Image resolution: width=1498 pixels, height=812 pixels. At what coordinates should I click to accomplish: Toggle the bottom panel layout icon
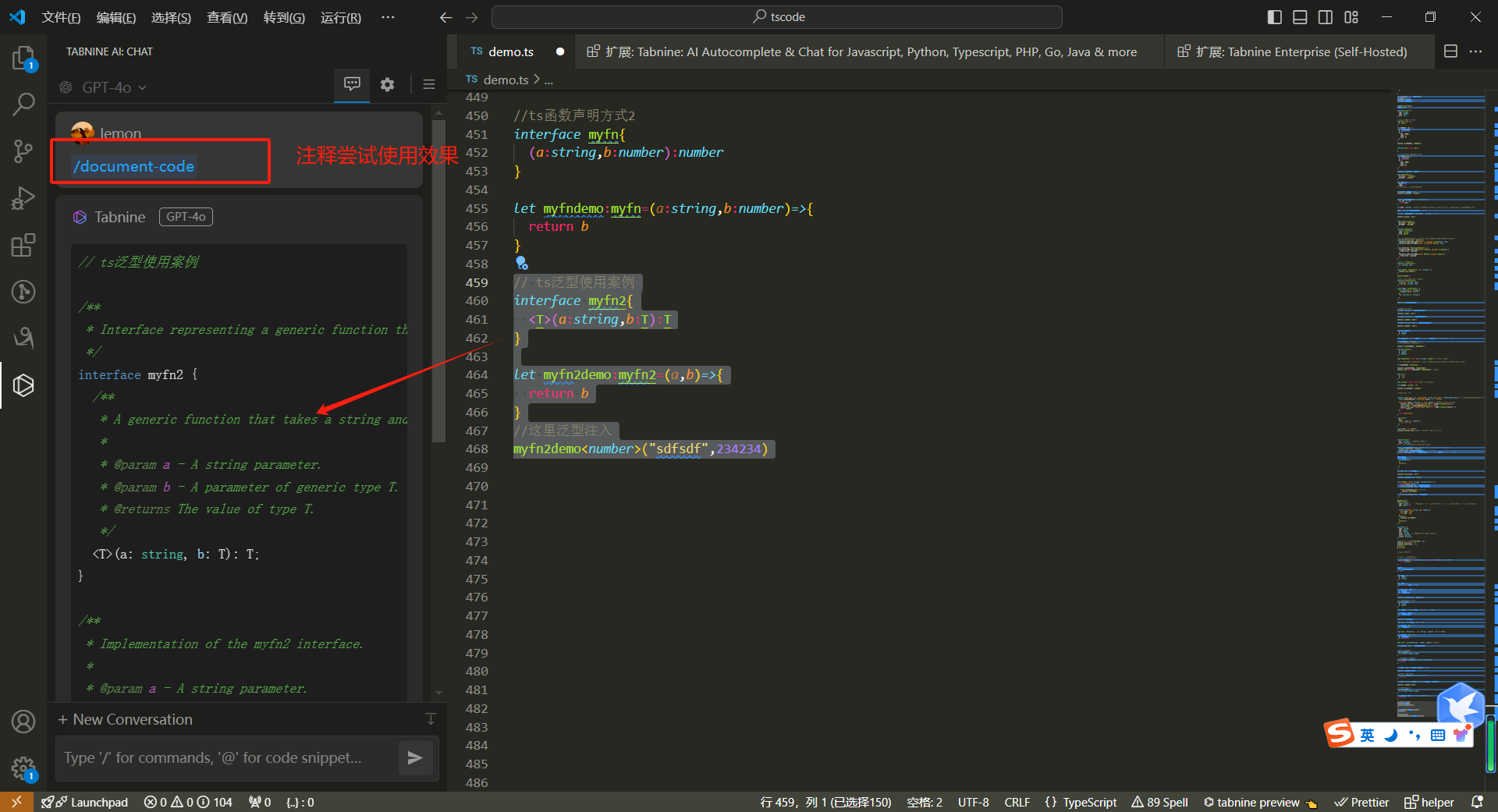click(x=1300, y=17)
